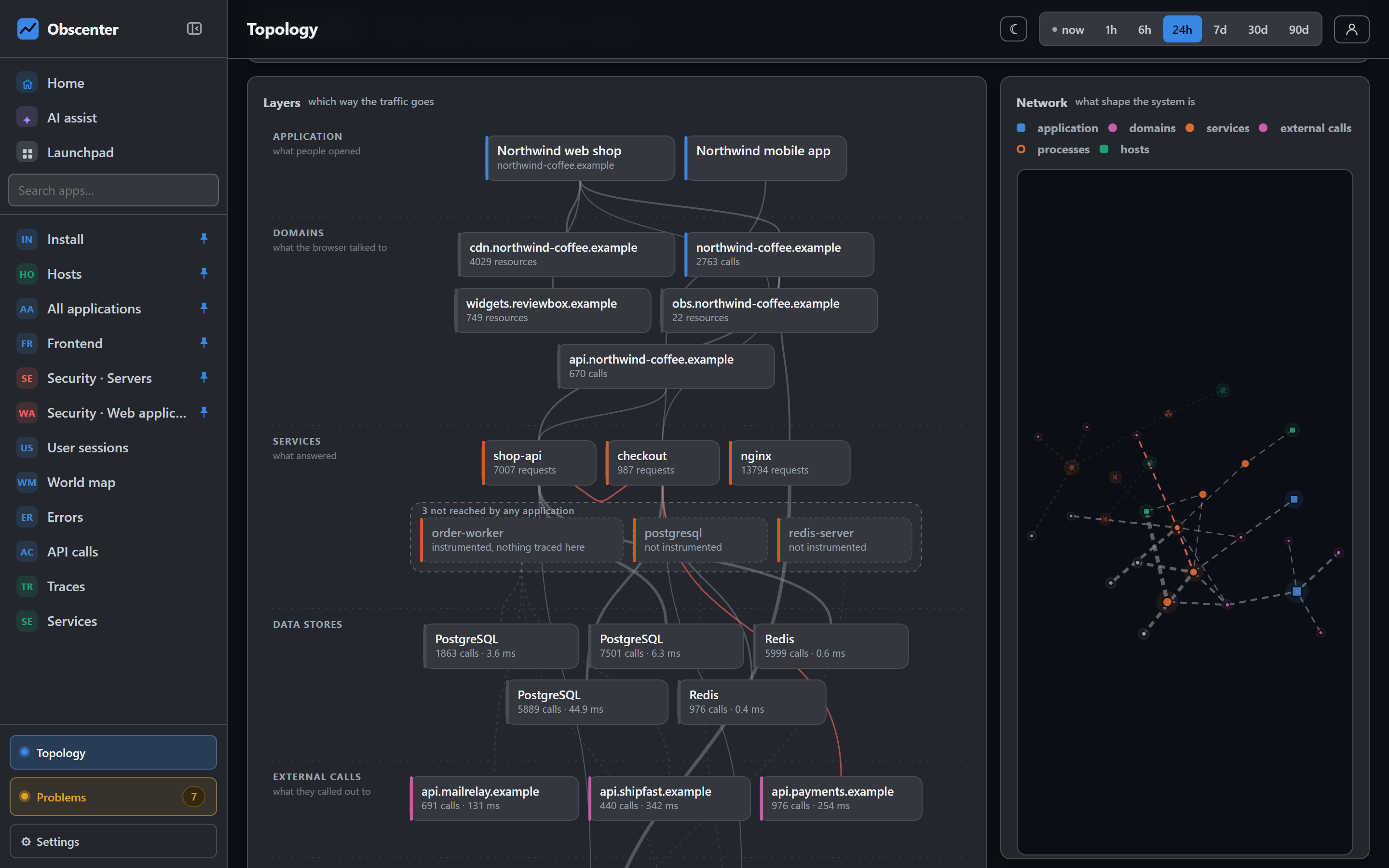Open the user account icon
The image size is (1389, 868).
[1351, 29]
